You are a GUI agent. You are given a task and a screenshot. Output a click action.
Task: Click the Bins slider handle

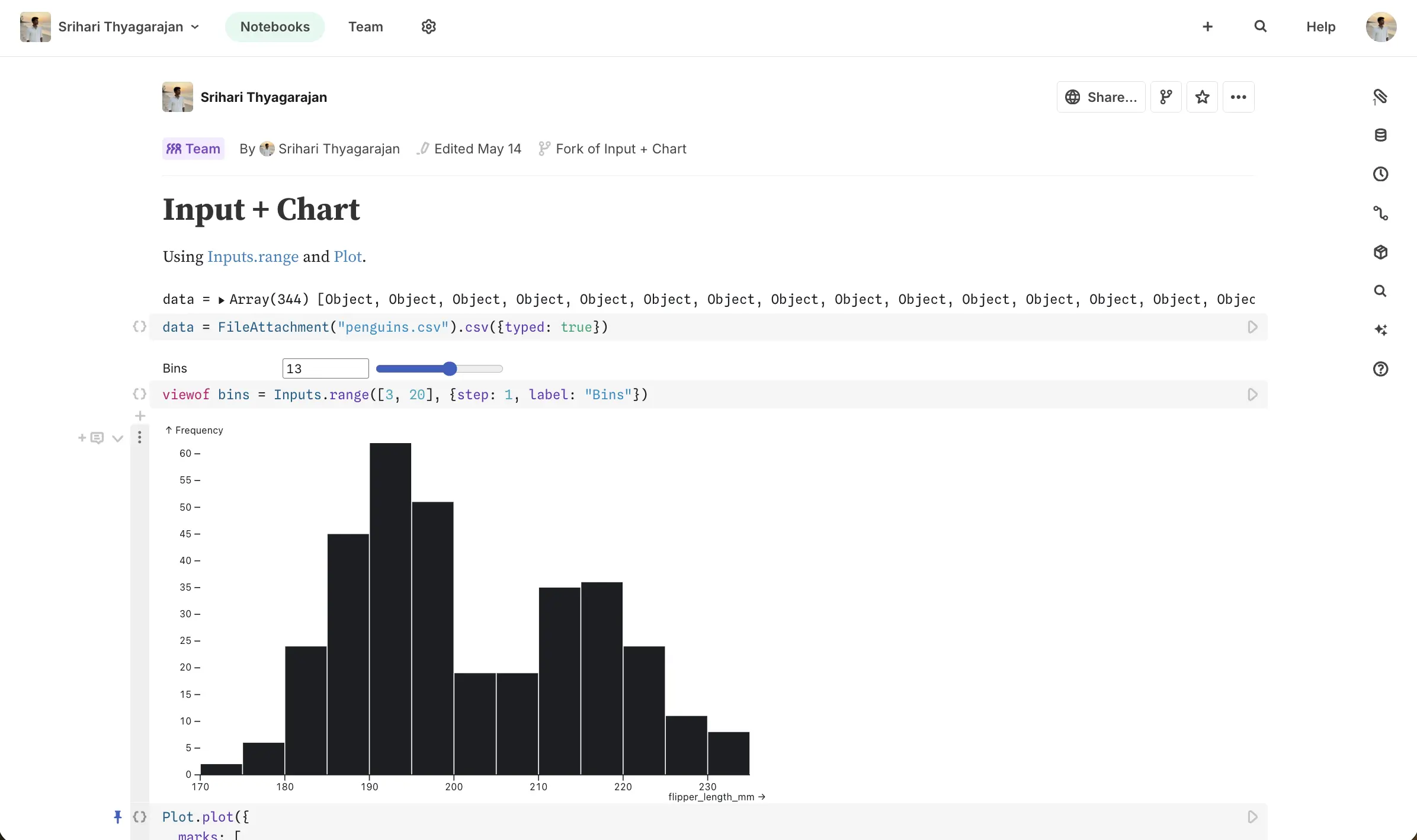coord(450,369)
